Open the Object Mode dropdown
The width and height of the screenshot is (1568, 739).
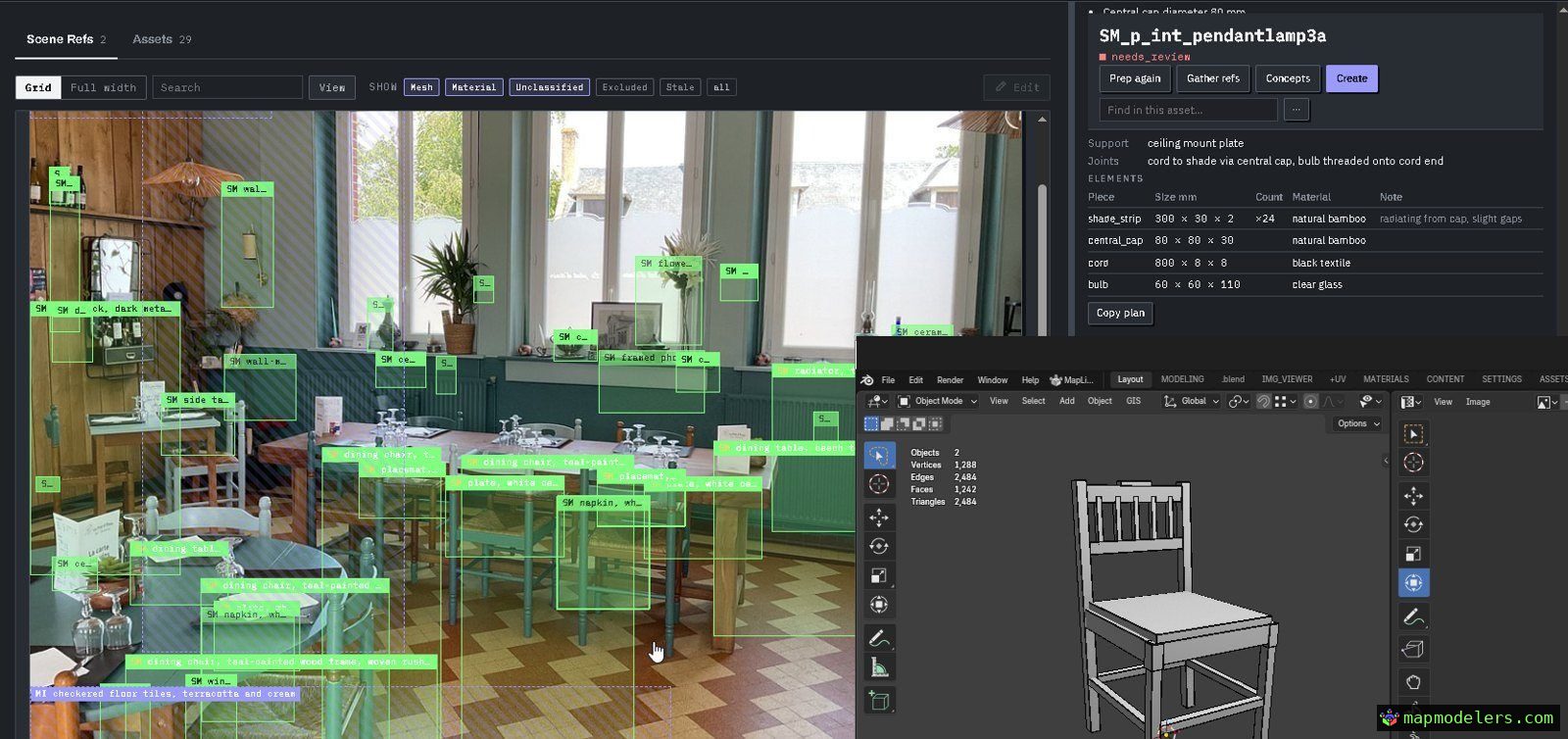(938, 401)
